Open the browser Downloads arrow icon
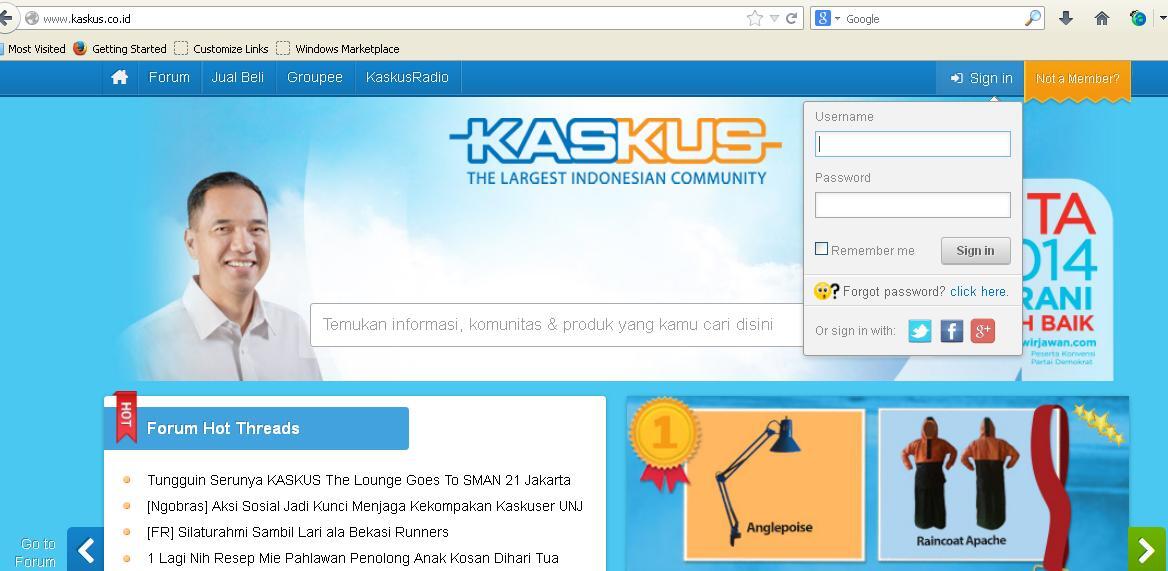Image resolution: width=1168 pixels, height=571 pixels. [1066, 19]
